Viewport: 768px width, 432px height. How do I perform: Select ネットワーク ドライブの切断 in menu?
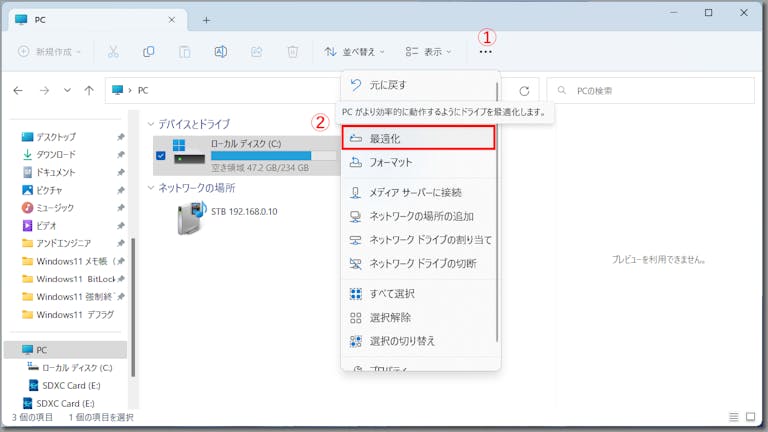pos(419,264)
